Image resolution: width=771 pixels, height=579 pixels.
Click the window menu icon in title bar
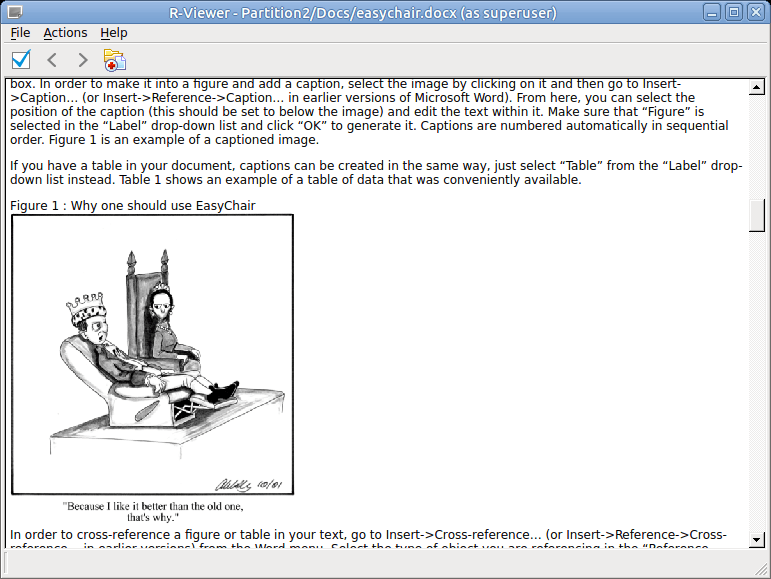(15, 12)
